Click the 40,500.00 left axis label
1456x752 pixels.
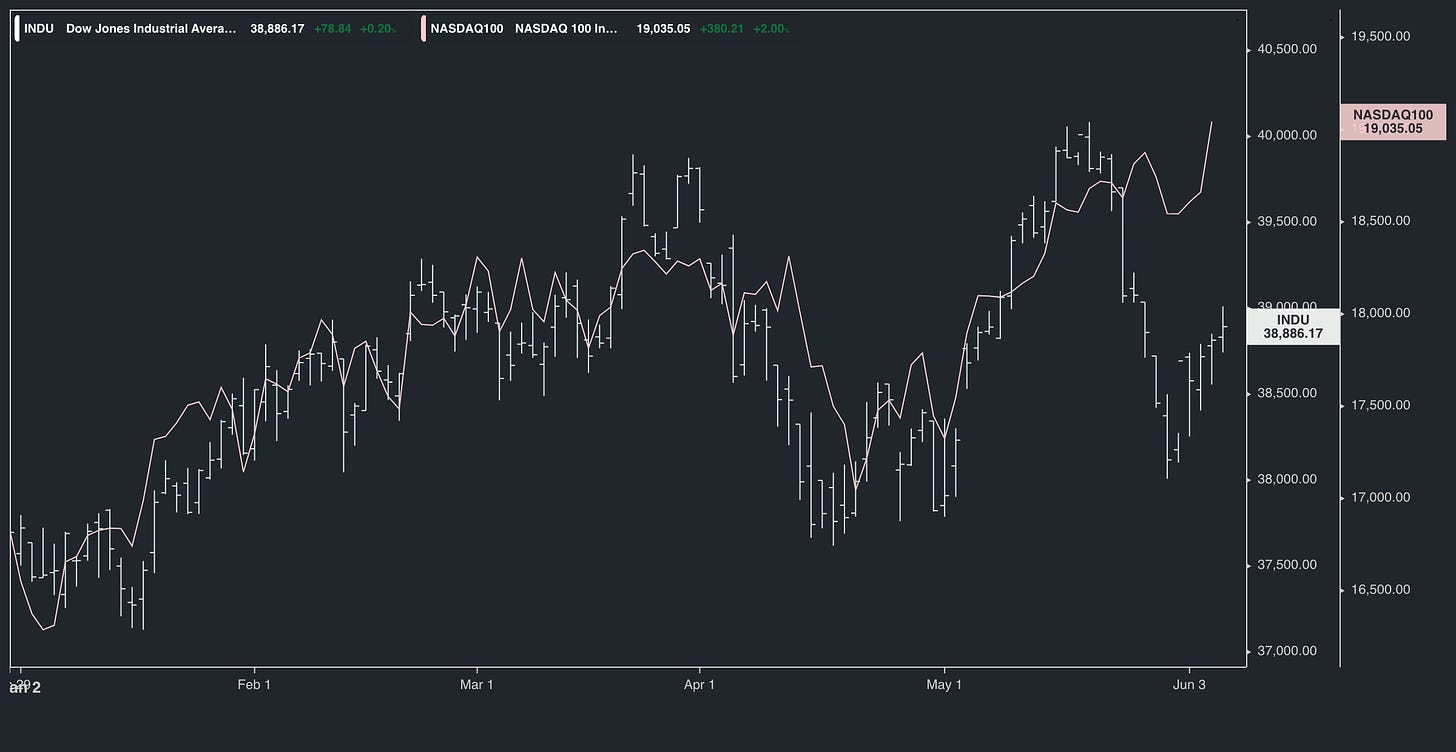pyautogui.click(x=1287, y=49)
